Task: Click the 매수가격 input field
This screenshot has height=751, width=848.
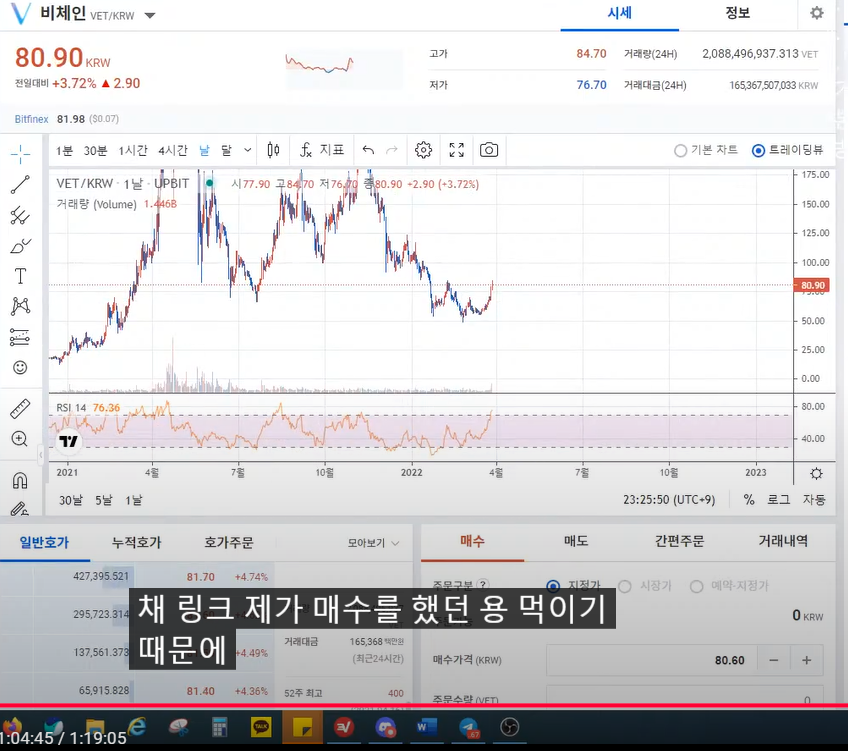Action: pyautogui.click(x=651, y=660)
